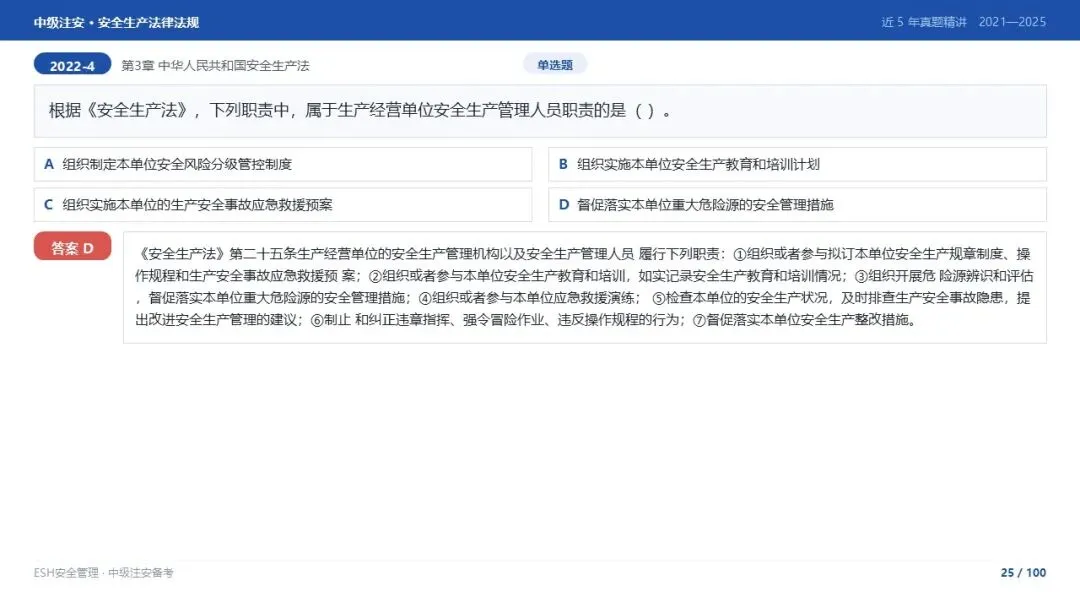Click chapter label 第3章 中华人民共和国安全生产法

pyautogui.click(x=216, y=65)
